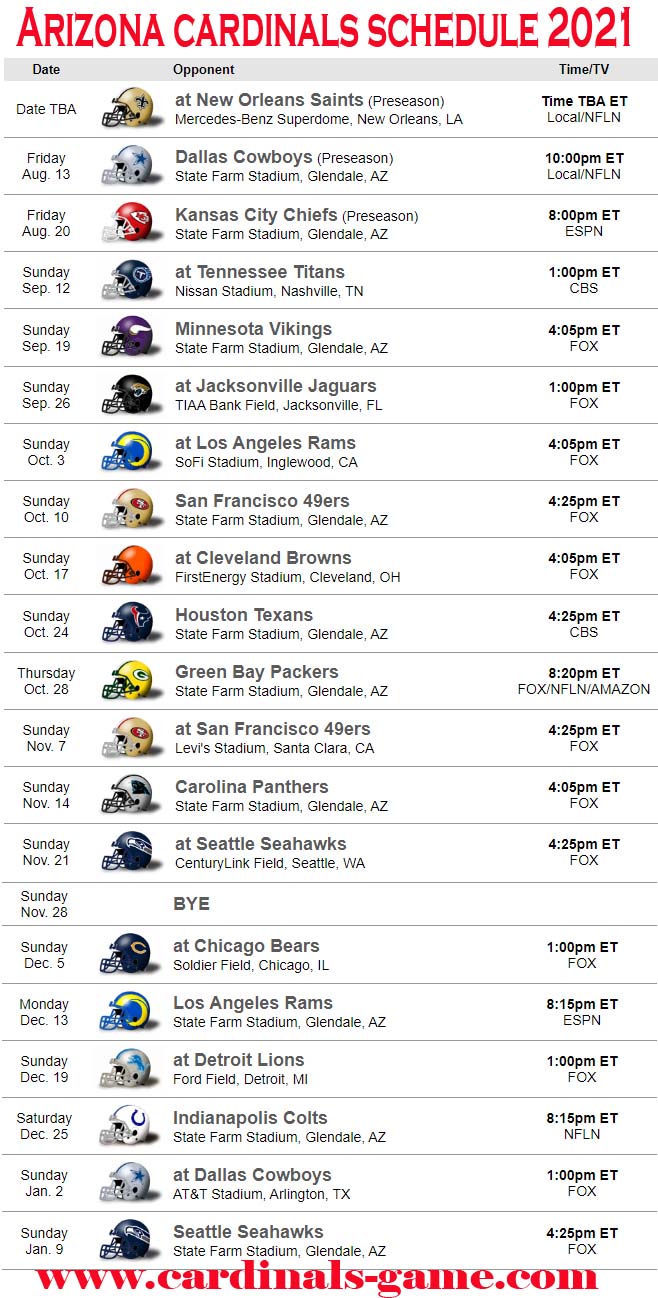
Task: Open the www.cardinals-game.com link
Action: tap(316, 1277)
